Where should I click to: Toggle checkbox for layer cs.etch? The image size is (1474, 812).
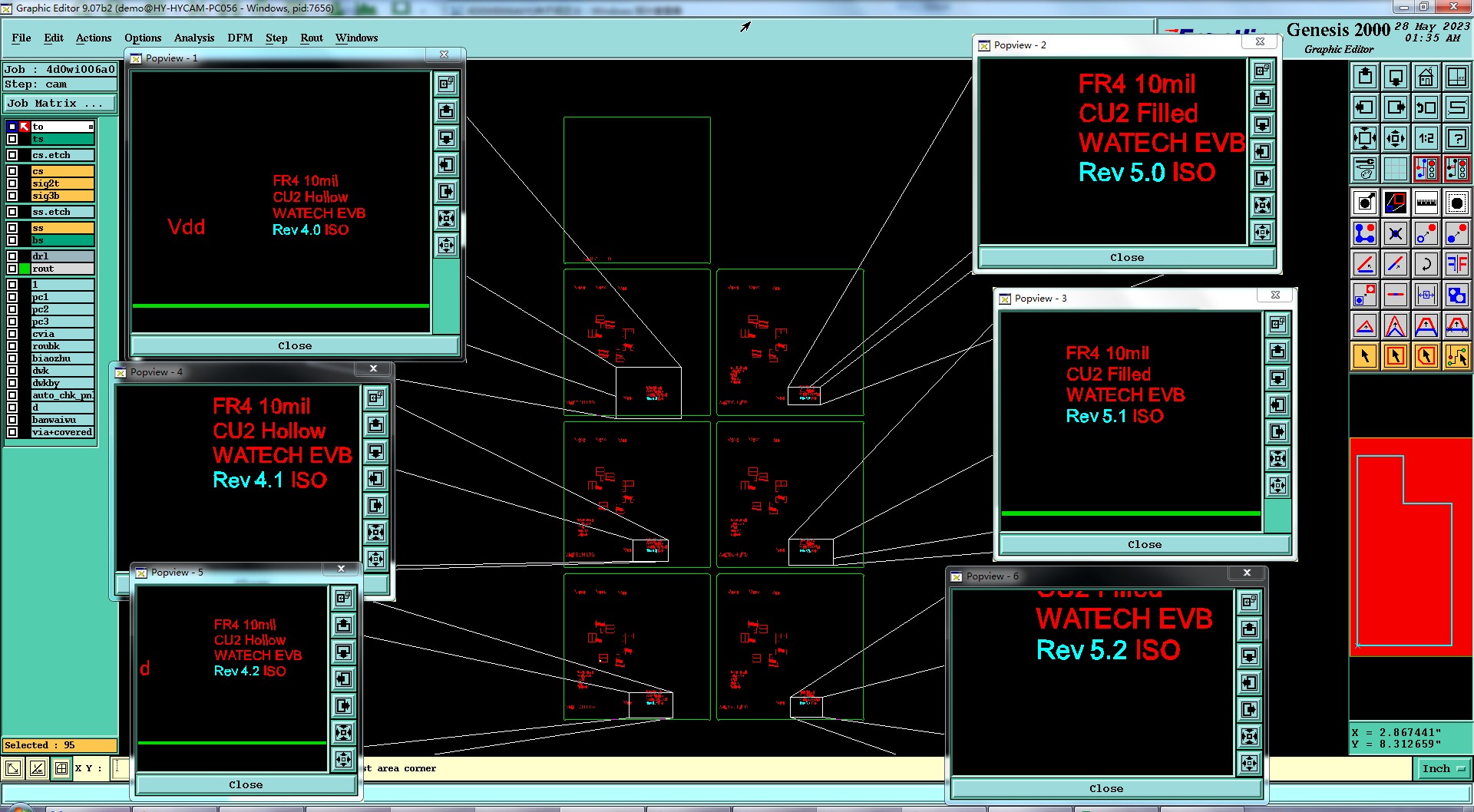(12, 155)
